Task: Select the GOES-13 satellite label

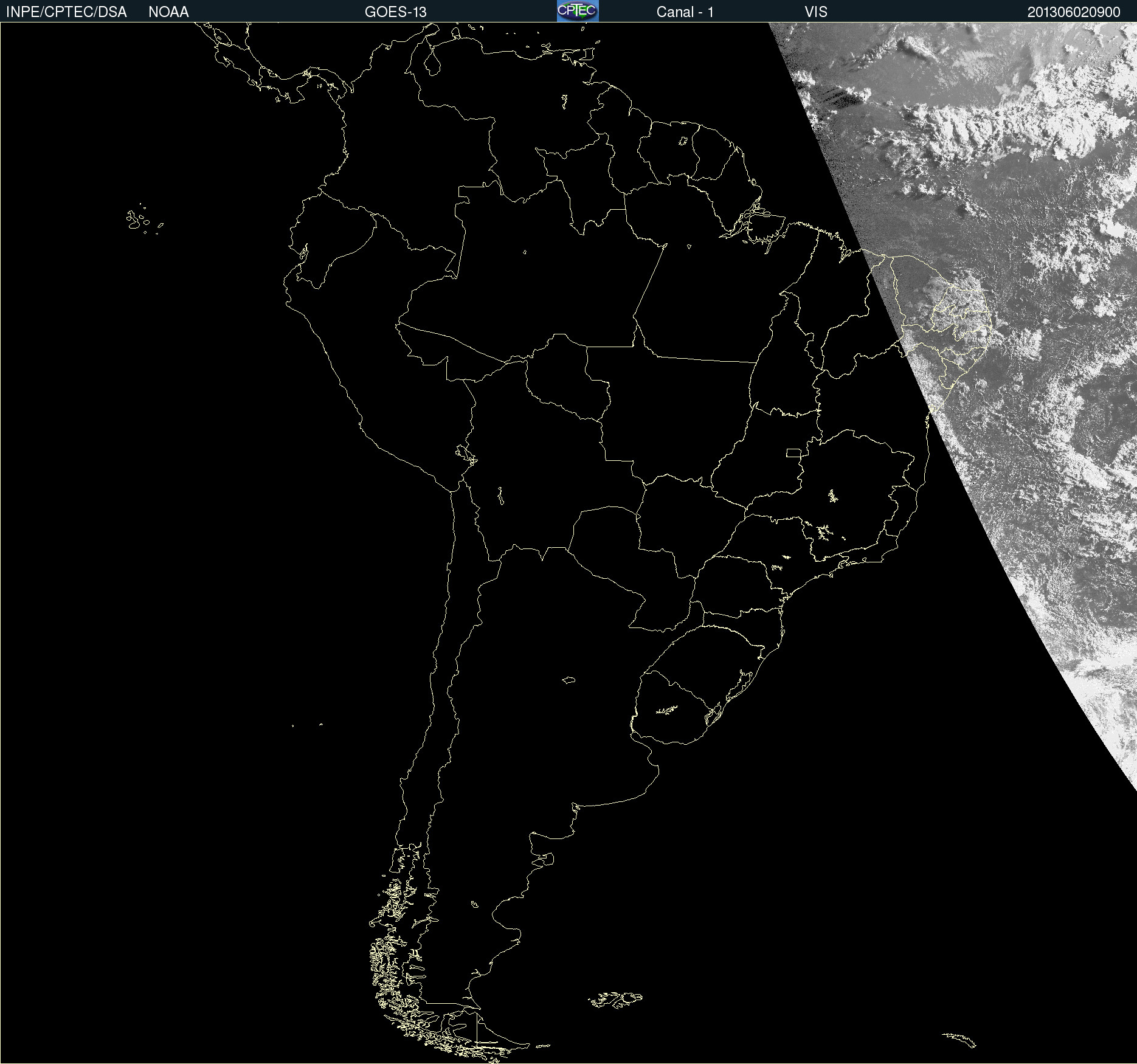Action: click(x=395, y=12)
